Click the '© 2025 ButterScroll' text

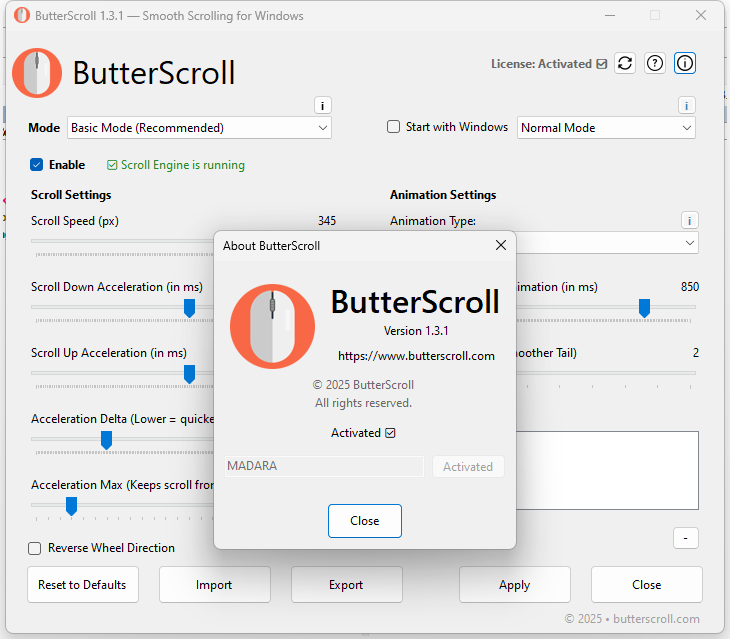(x=363, y=385)
